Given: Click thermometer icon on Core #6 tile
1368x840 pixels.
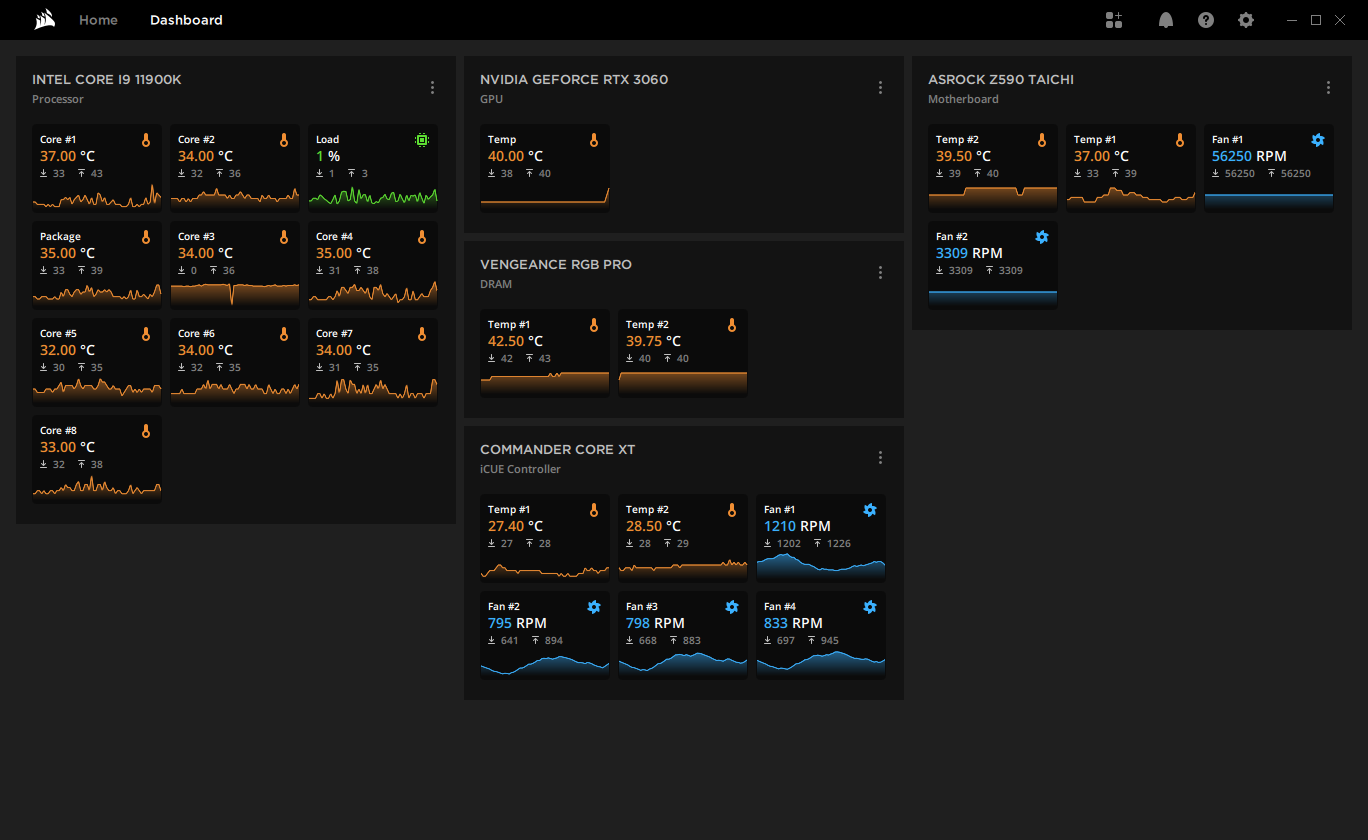Looking at the screenshot, I should 284,334.
